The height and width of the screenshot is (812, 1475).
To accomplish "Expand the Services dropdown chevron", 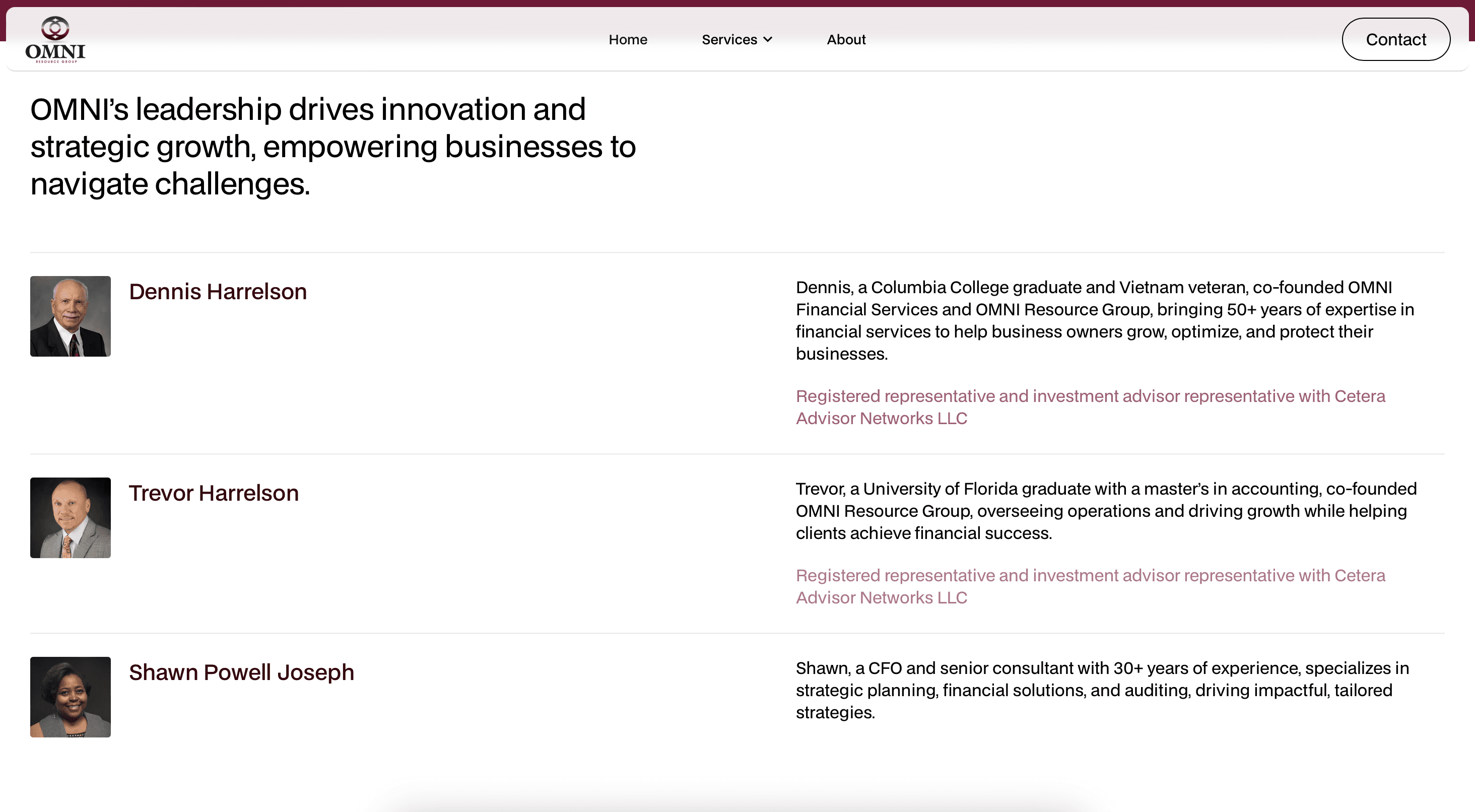I will coord(768,39).
